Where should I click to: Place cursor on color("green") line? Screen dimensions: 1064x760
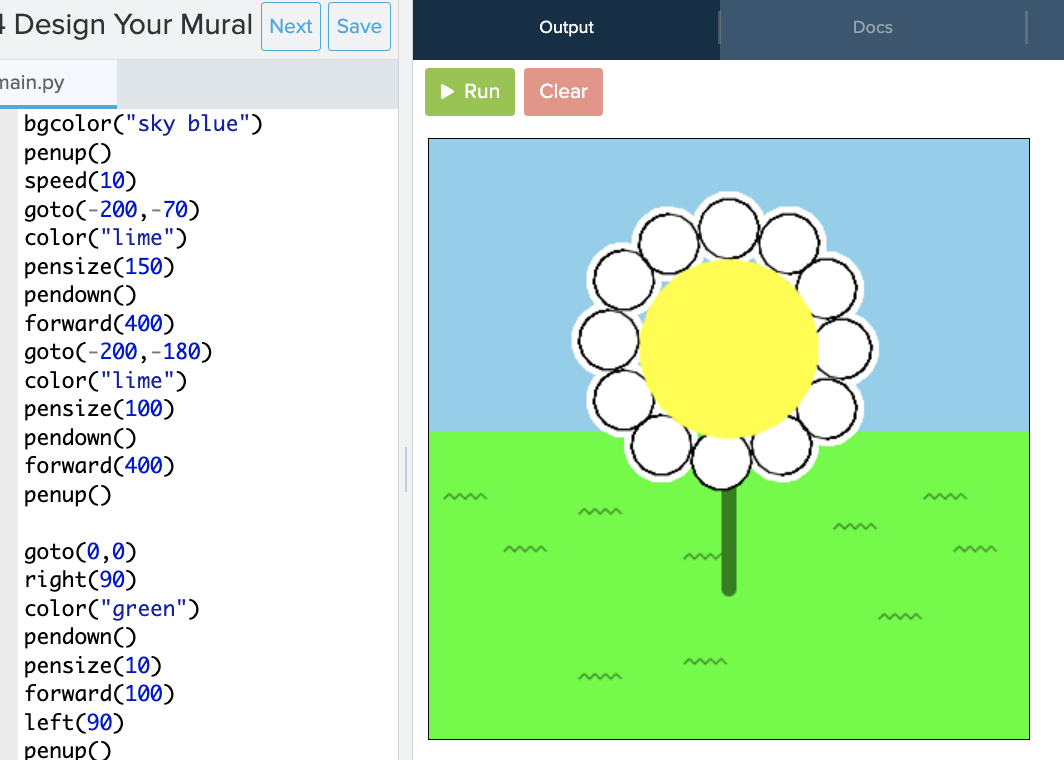112,609
